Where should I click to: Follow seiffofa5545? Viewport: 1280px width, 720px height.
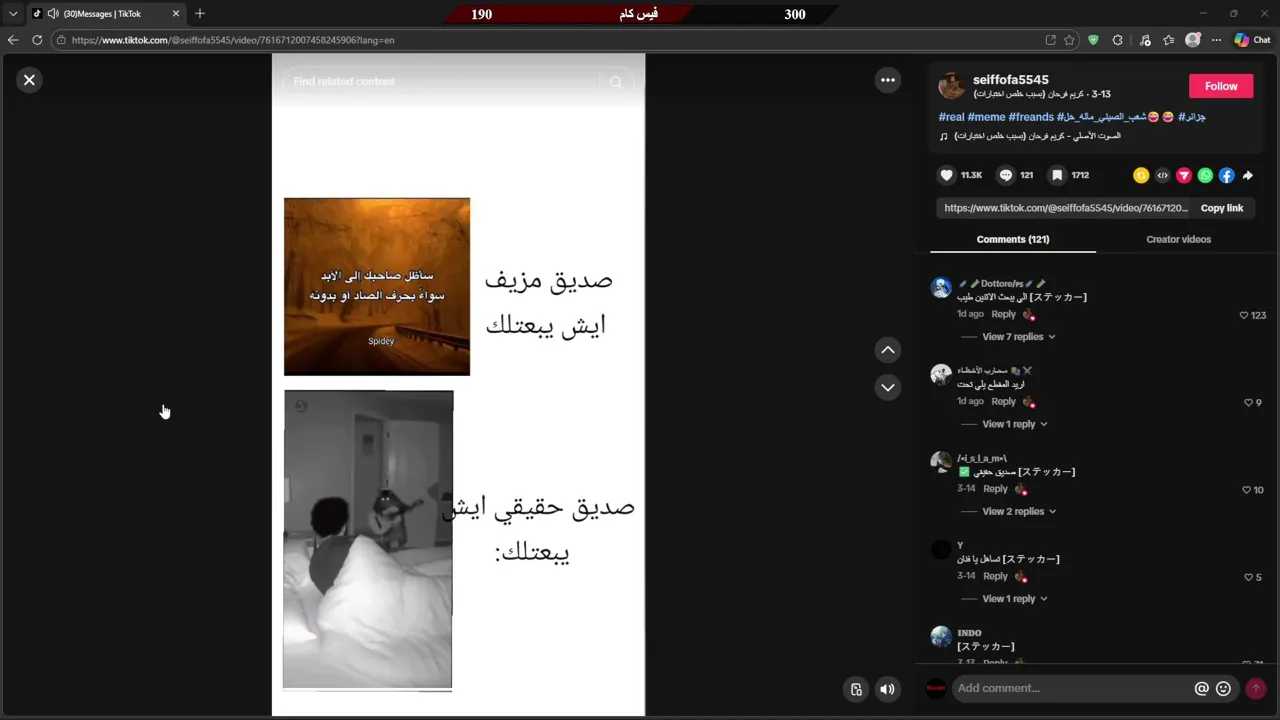(1220, 86)
